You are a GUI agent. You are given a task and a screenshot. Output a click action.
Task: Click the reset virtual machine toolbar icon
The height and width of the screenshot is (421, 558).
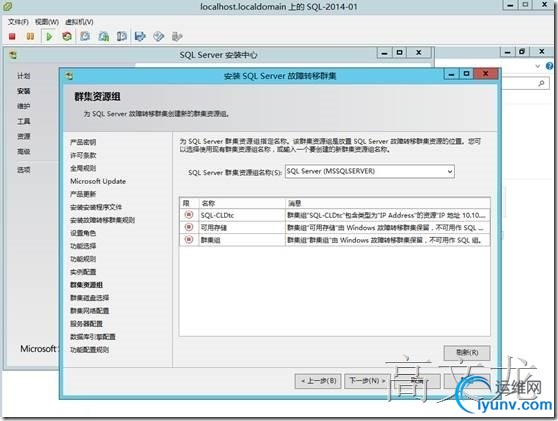click(x=67, y=36)
